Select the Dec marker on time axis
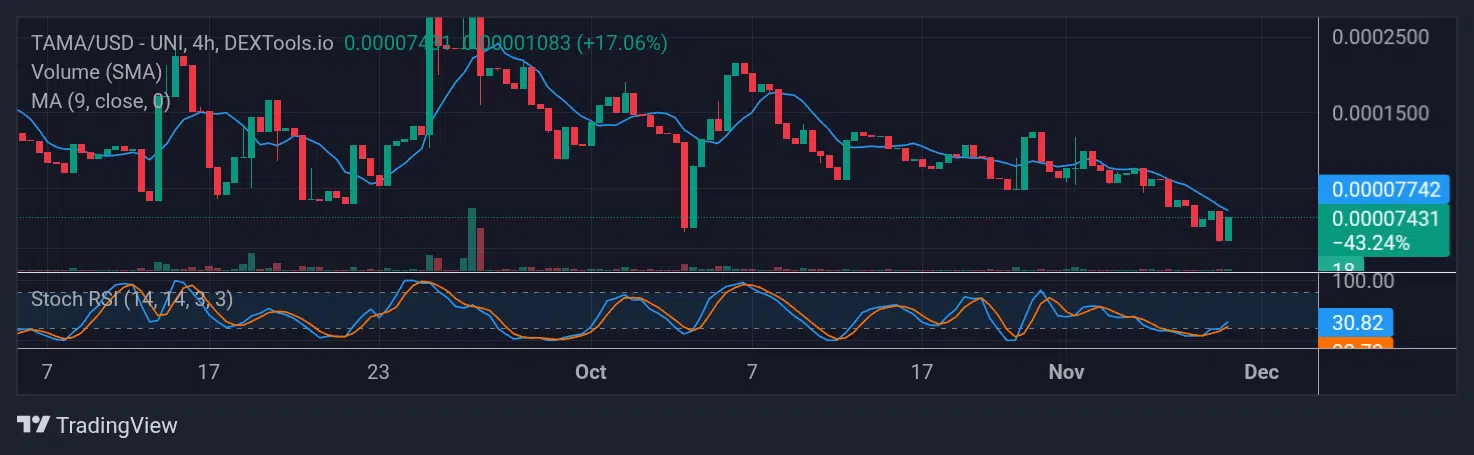This screenshot has height=455, width=1474. (1261, 372)
